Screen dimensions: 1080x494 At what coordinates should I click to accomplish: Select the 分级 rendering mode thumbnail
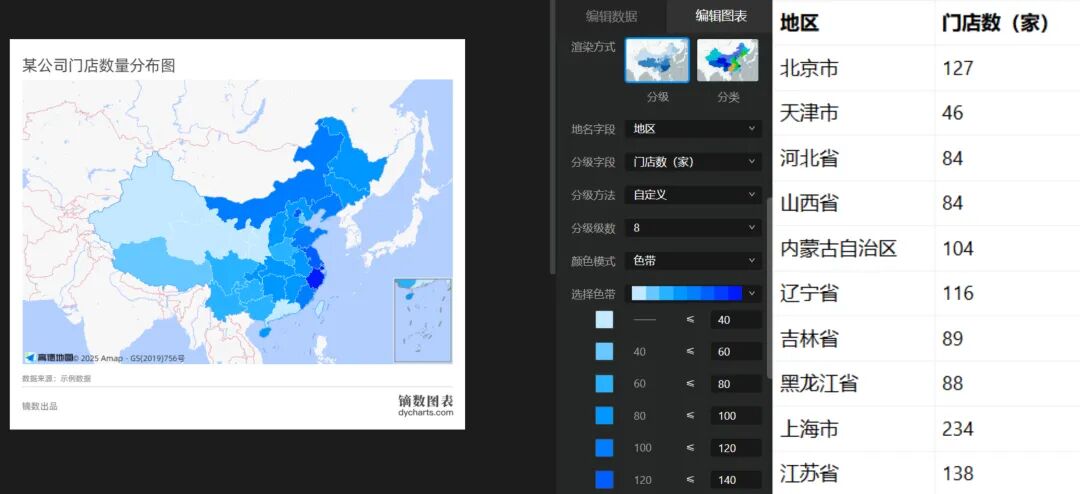point(657,60)
